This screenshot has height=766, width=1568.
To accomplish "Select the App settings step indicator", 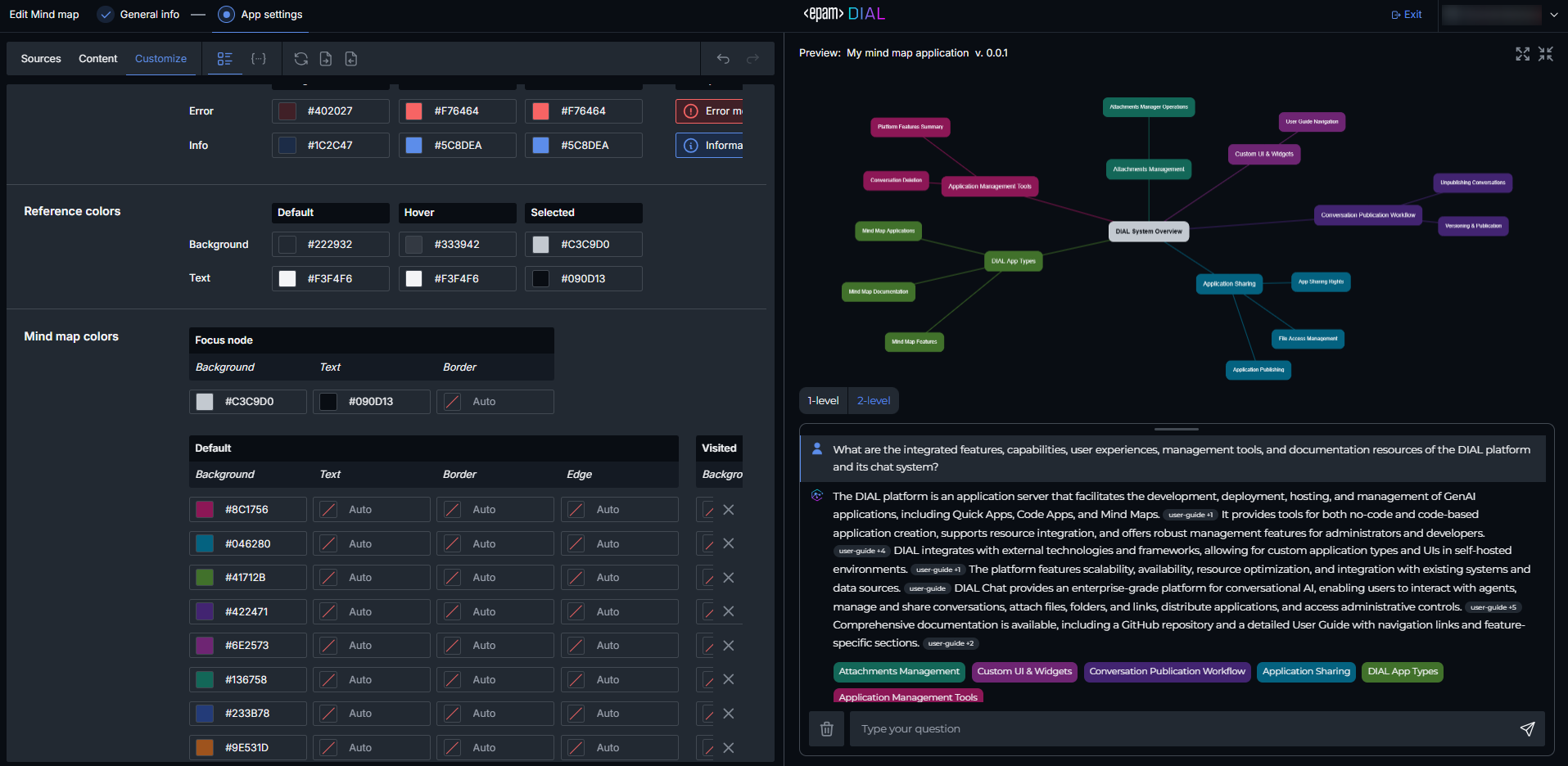I will [227, 15].
